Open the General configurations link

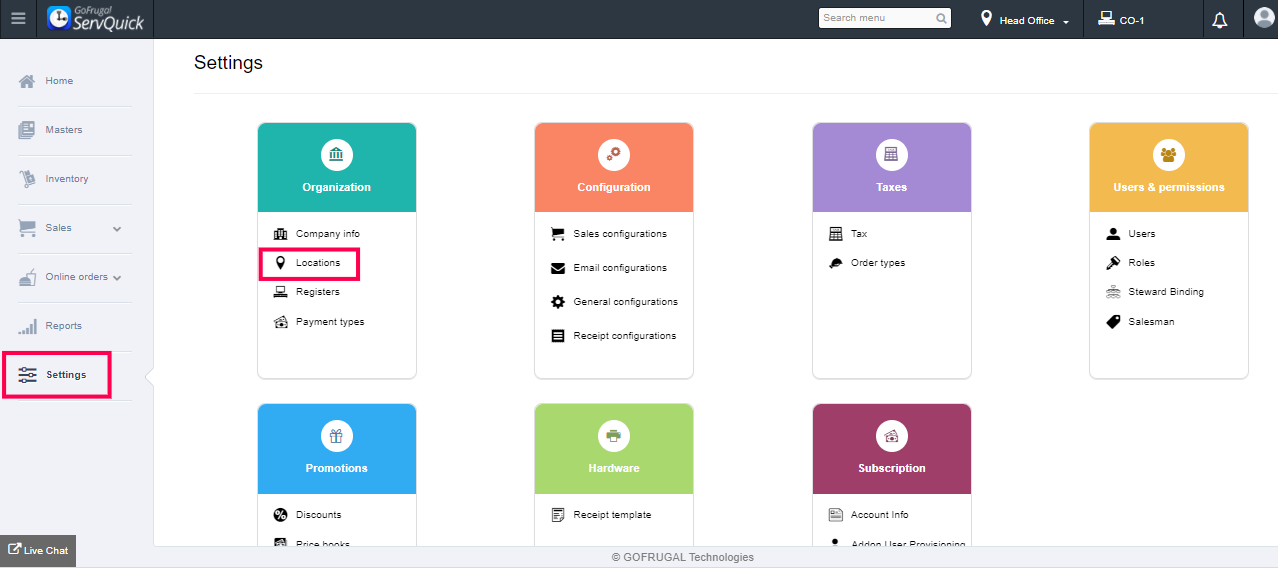click(626, 302)
